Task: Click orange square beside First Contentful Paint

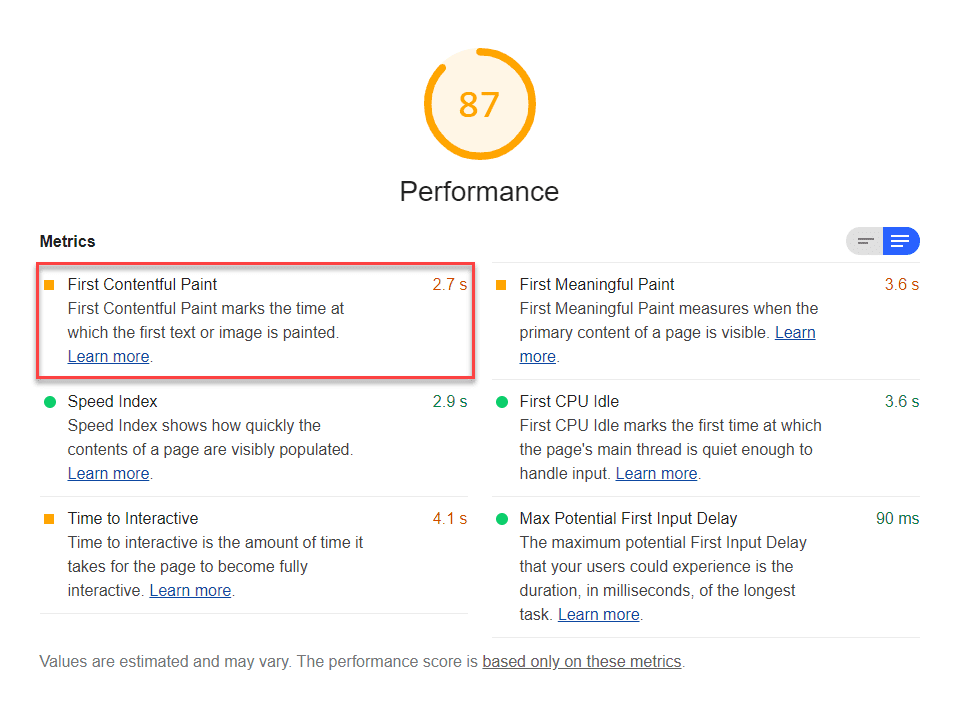Action: click(x=50, y=285)
